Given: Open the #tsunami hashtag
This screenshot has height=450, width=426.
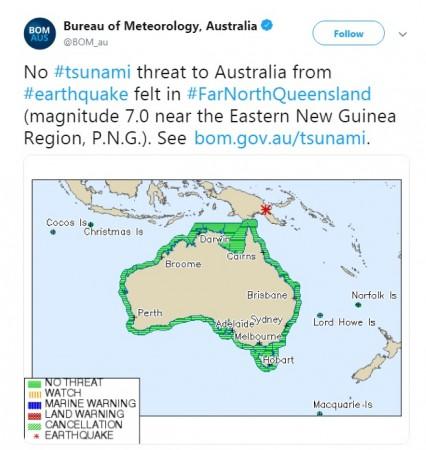Looking at the screenshot, I should coord(92,72).
